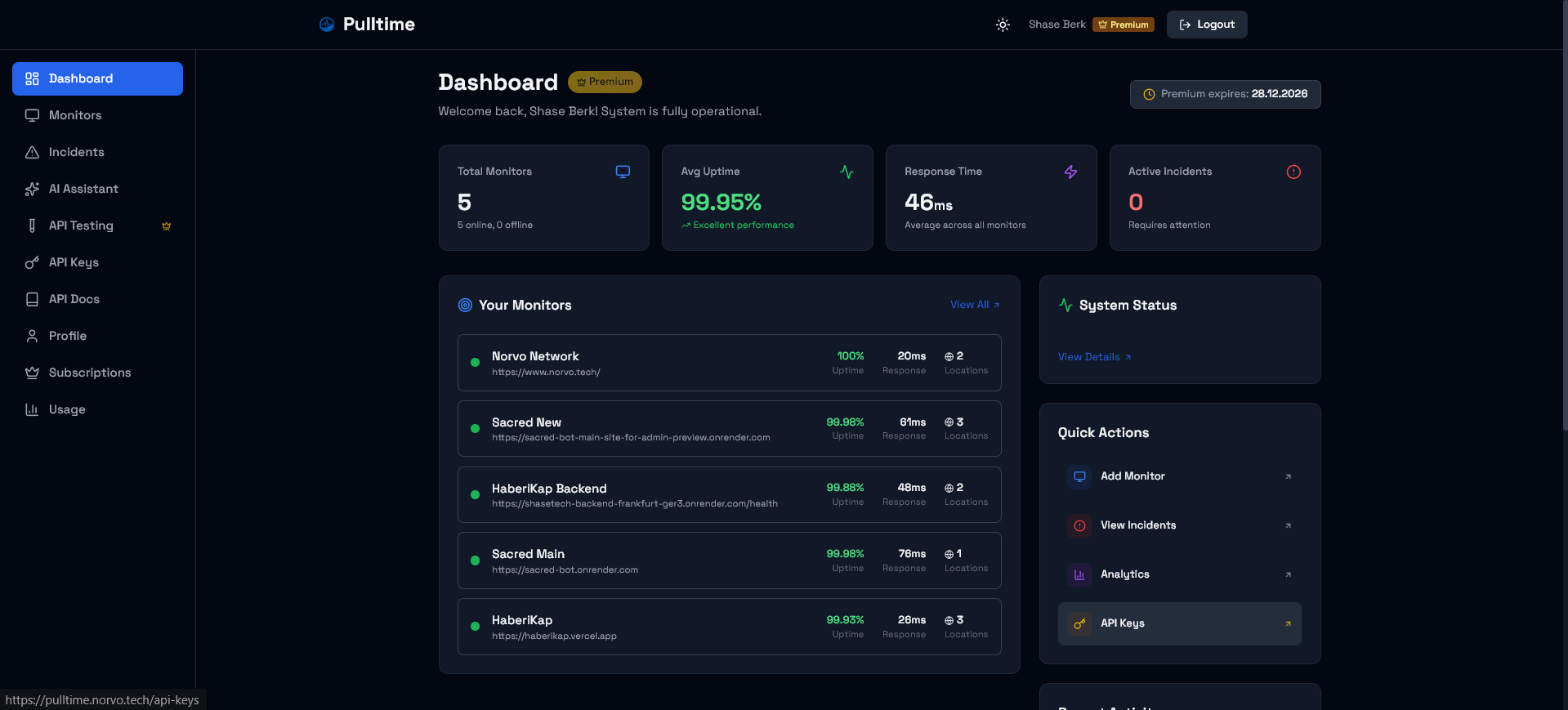
Task: Click the Shase Berk username in header
Action: [1057, 25]
